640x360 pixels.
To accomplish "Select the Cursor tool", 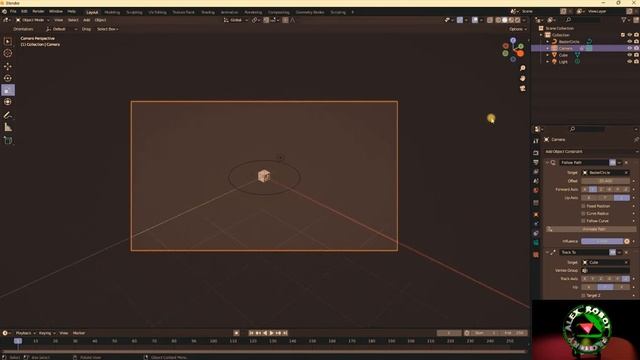I will pos(8,53).
